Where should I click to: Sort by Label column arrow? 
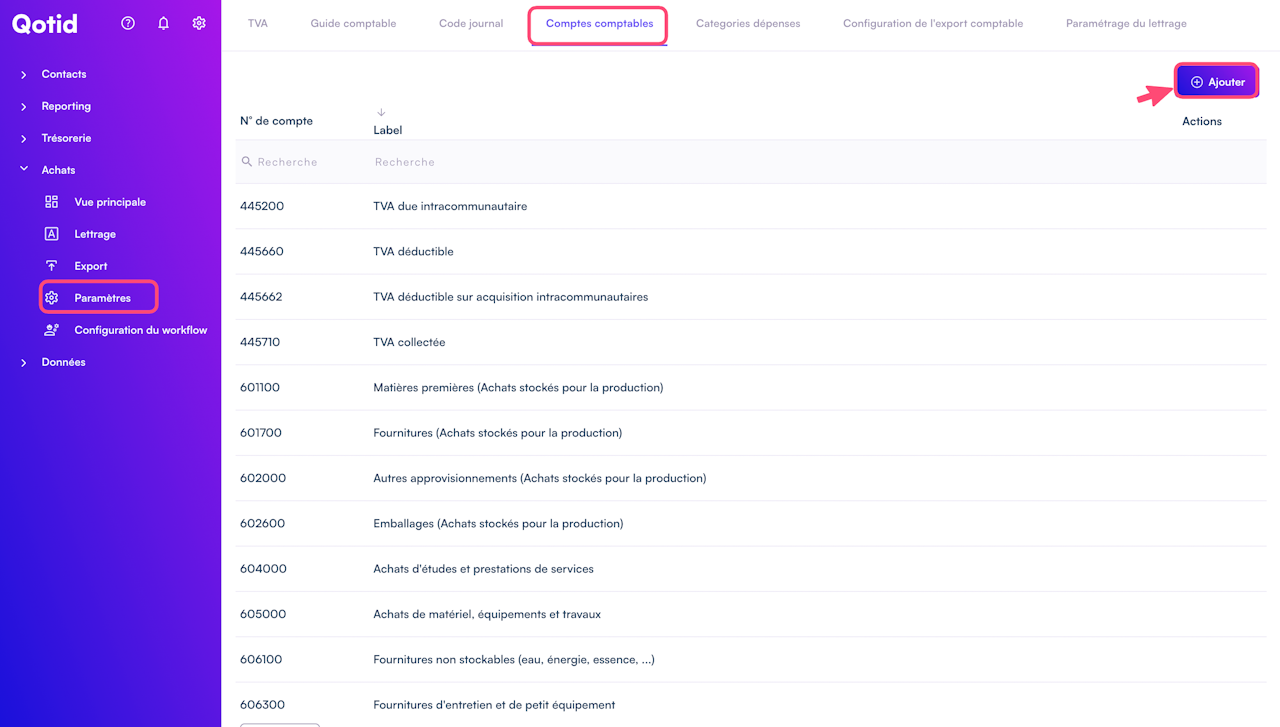(x=381, y=112)
